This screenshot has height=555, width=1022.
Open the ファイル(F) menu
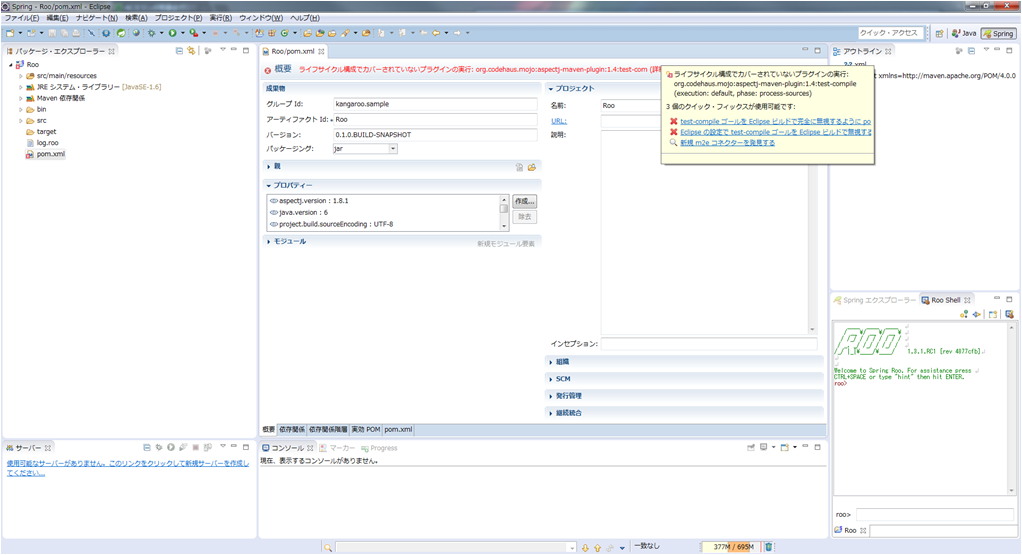[22, 18]
